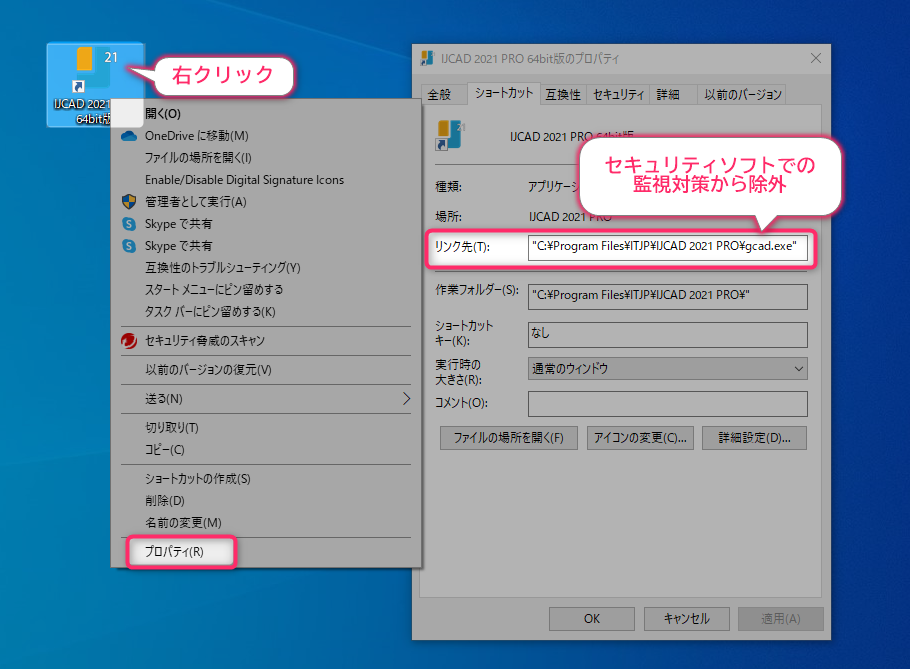
Task: Click OK button in properties dialog
Action: point(592,619)
